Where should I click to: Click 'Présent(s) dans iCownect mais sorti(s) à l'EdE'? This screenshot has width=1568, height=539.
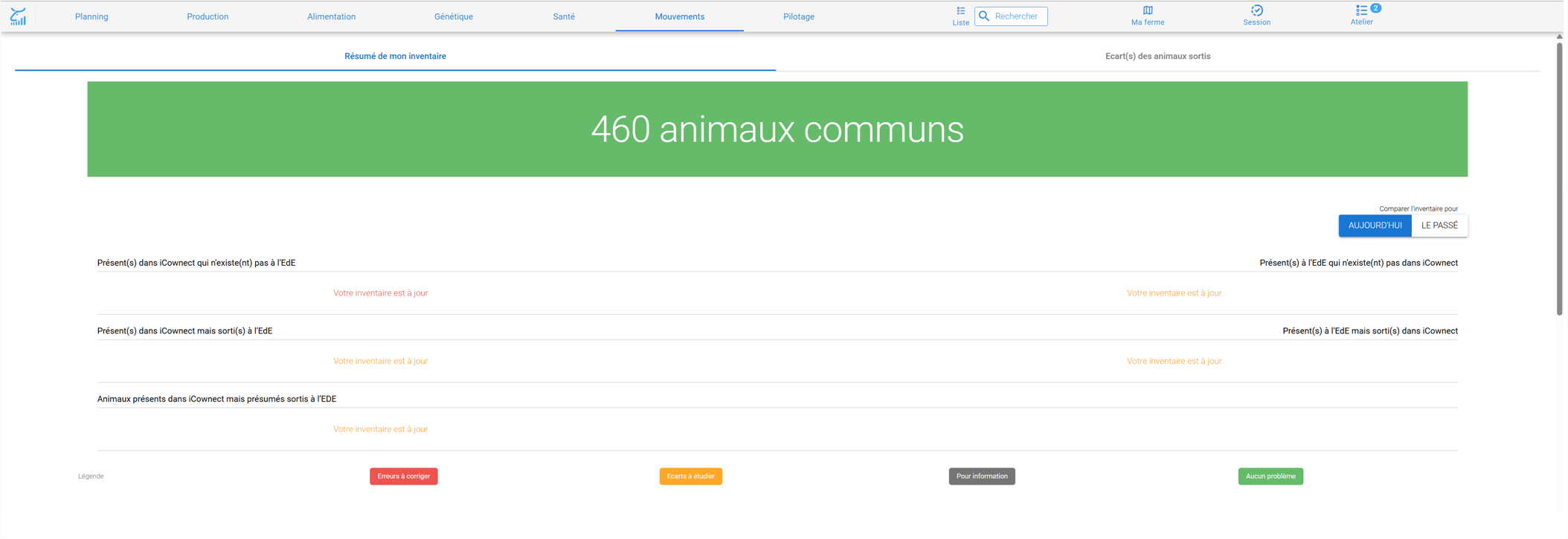click(184, 331)
